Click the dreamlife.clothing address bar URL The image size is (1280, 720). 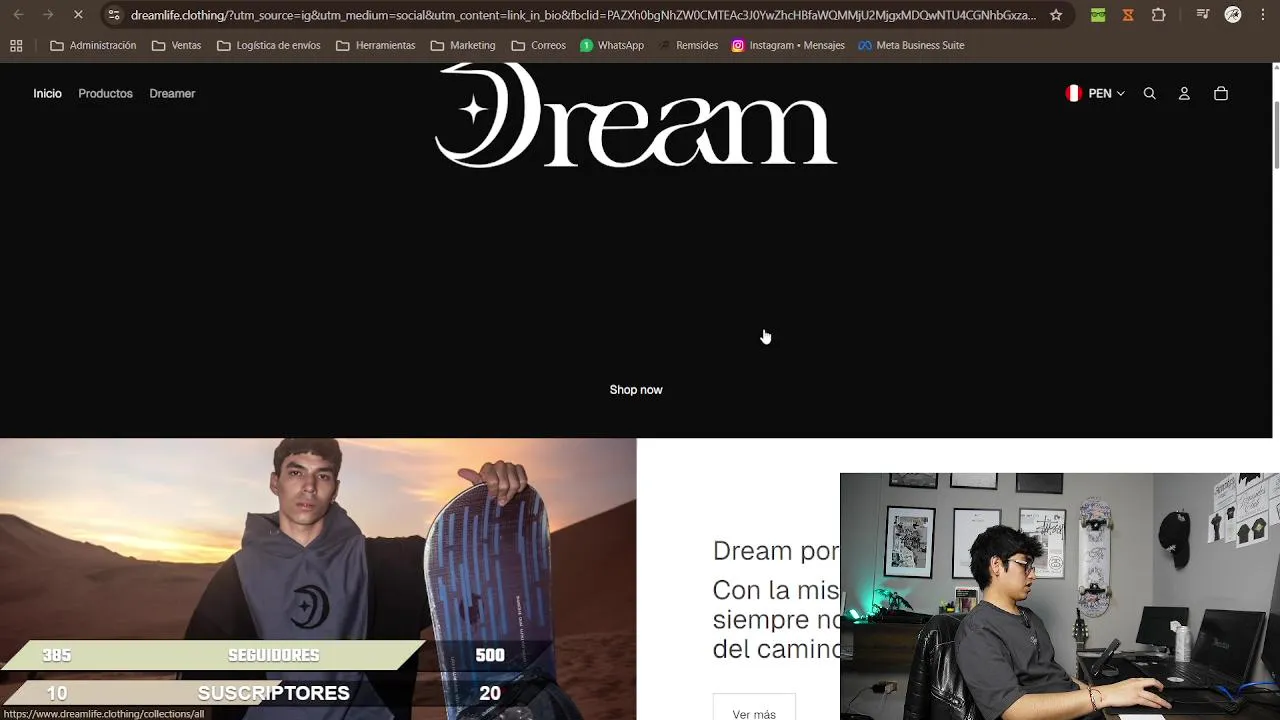pyautogui.click(x=583, y=15)
